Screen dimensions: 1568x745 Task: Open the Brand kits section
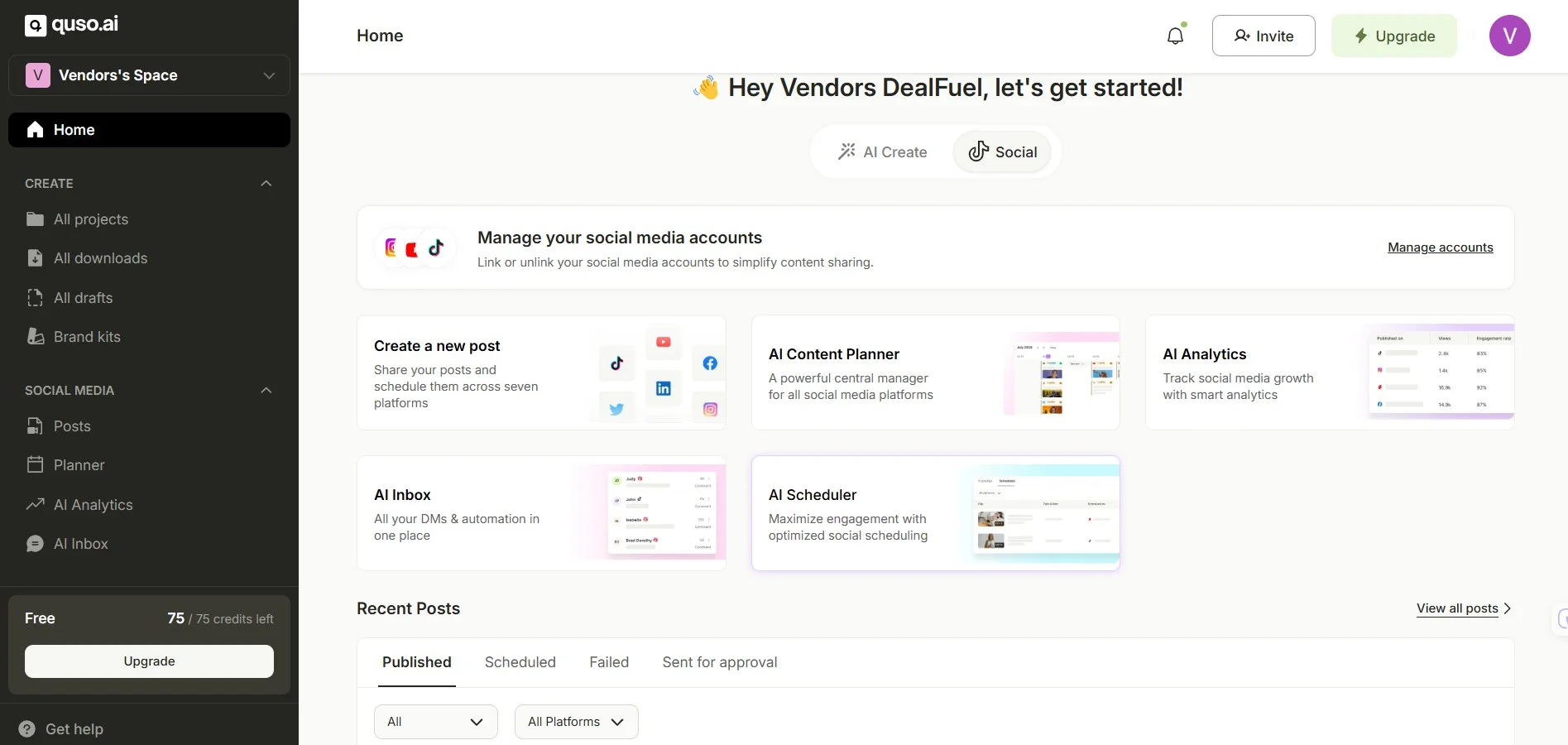[85, 337]
